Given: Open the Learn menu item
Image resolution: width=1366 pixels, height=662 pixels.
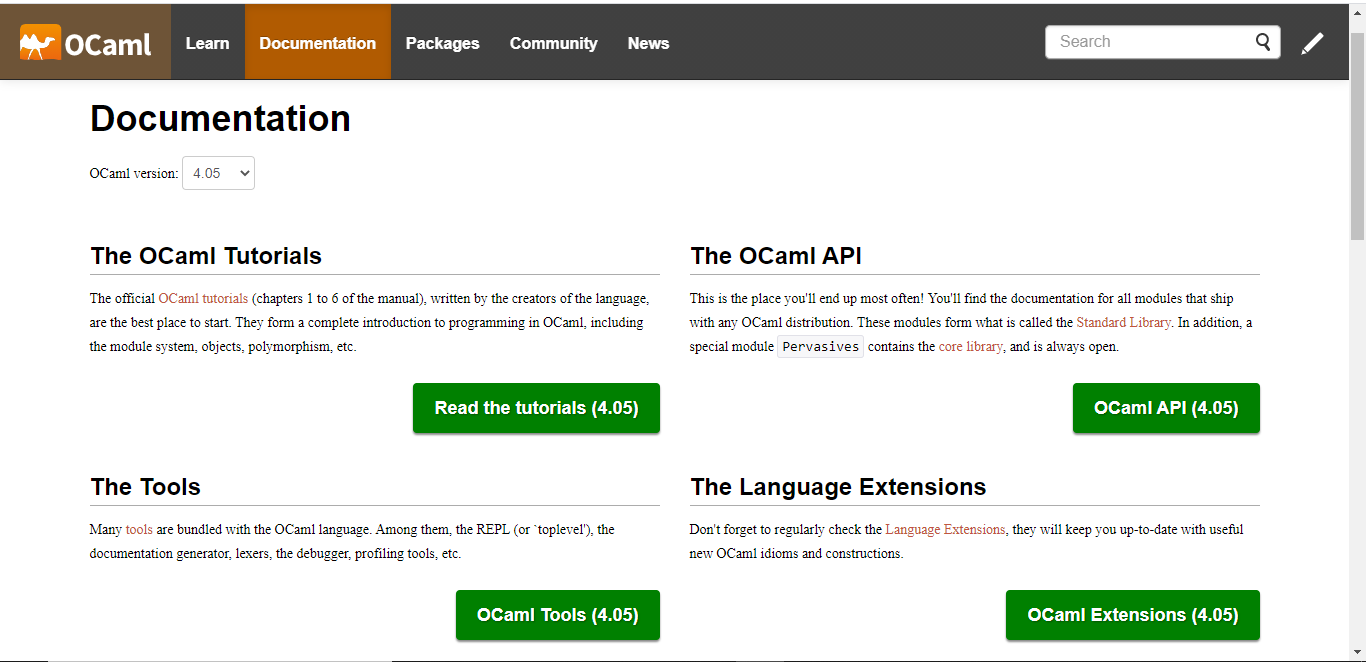Looking at the screenshot, I should coord(207,43).
